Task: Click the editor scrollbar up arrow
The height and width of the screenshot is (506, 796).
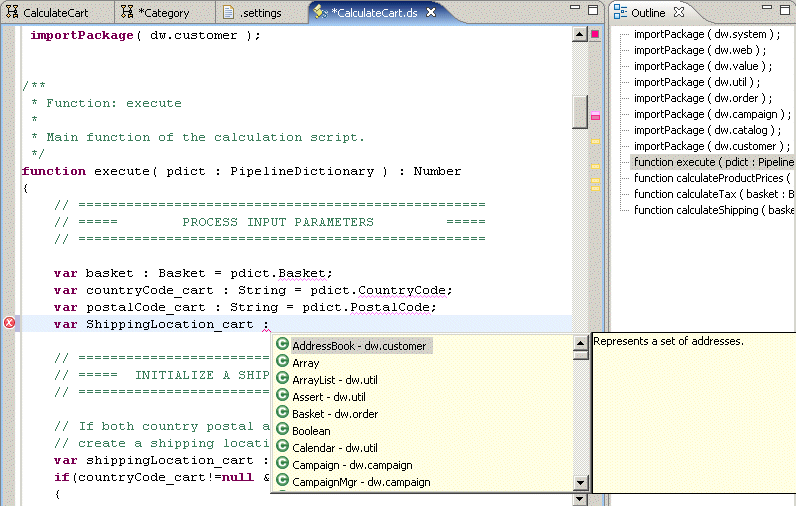Action: click(x=580, y=34)
